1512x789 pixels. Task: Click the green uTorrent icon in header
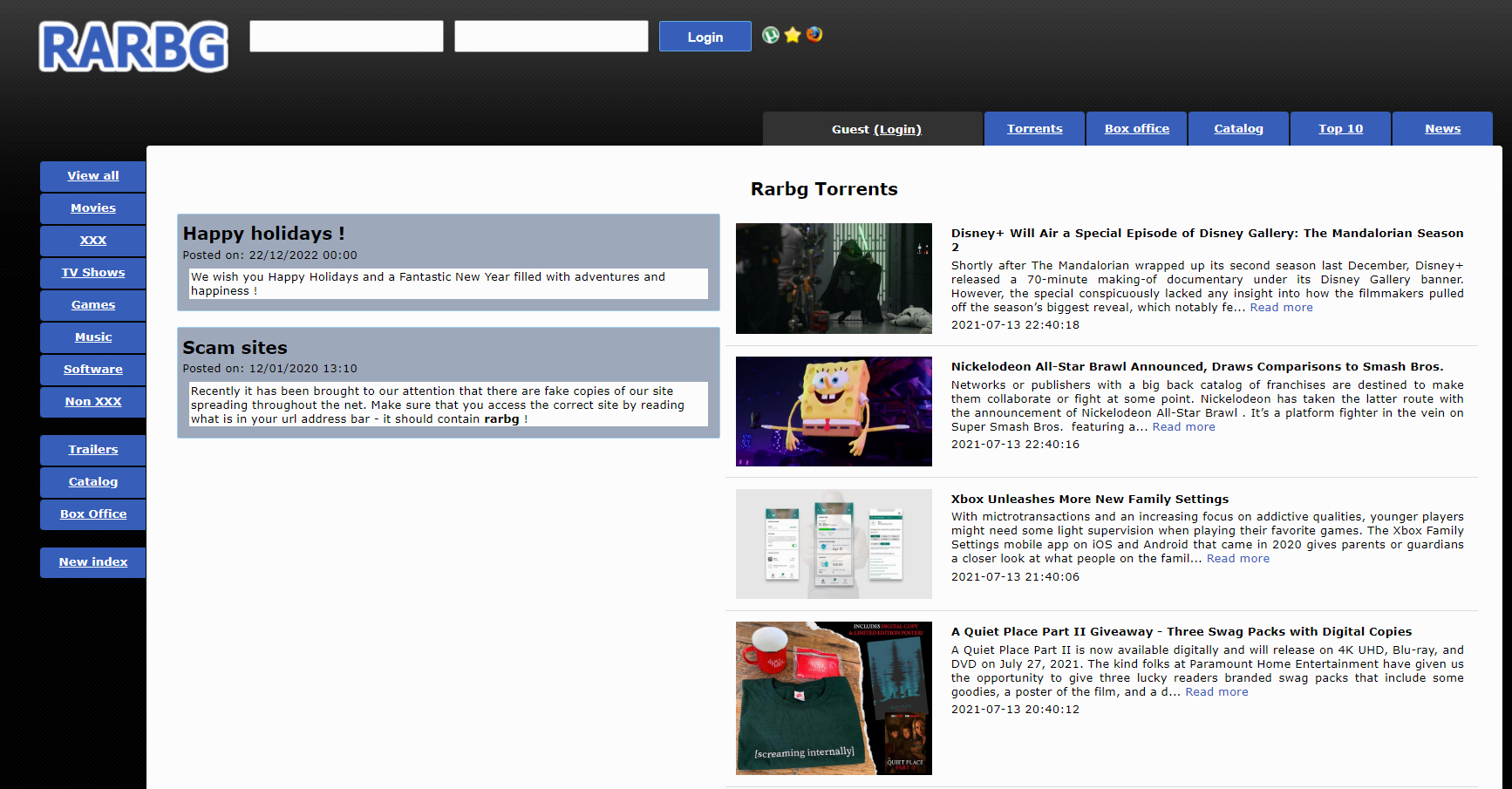pyautogui.click(x=771, y=35)
